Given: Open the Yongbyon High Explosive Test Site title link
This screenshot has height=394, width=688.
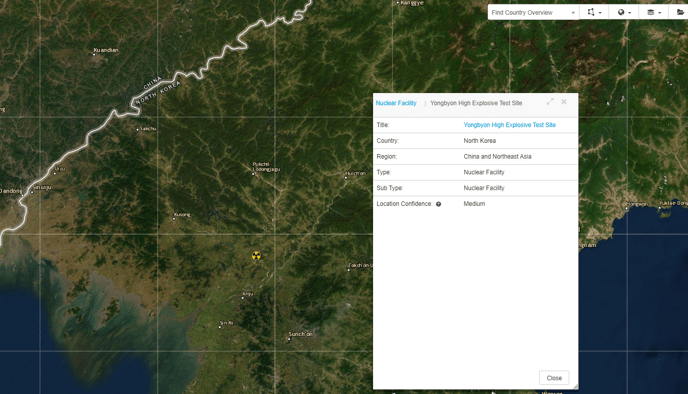Looking at the screenshot, I should [x=509, y=125].
